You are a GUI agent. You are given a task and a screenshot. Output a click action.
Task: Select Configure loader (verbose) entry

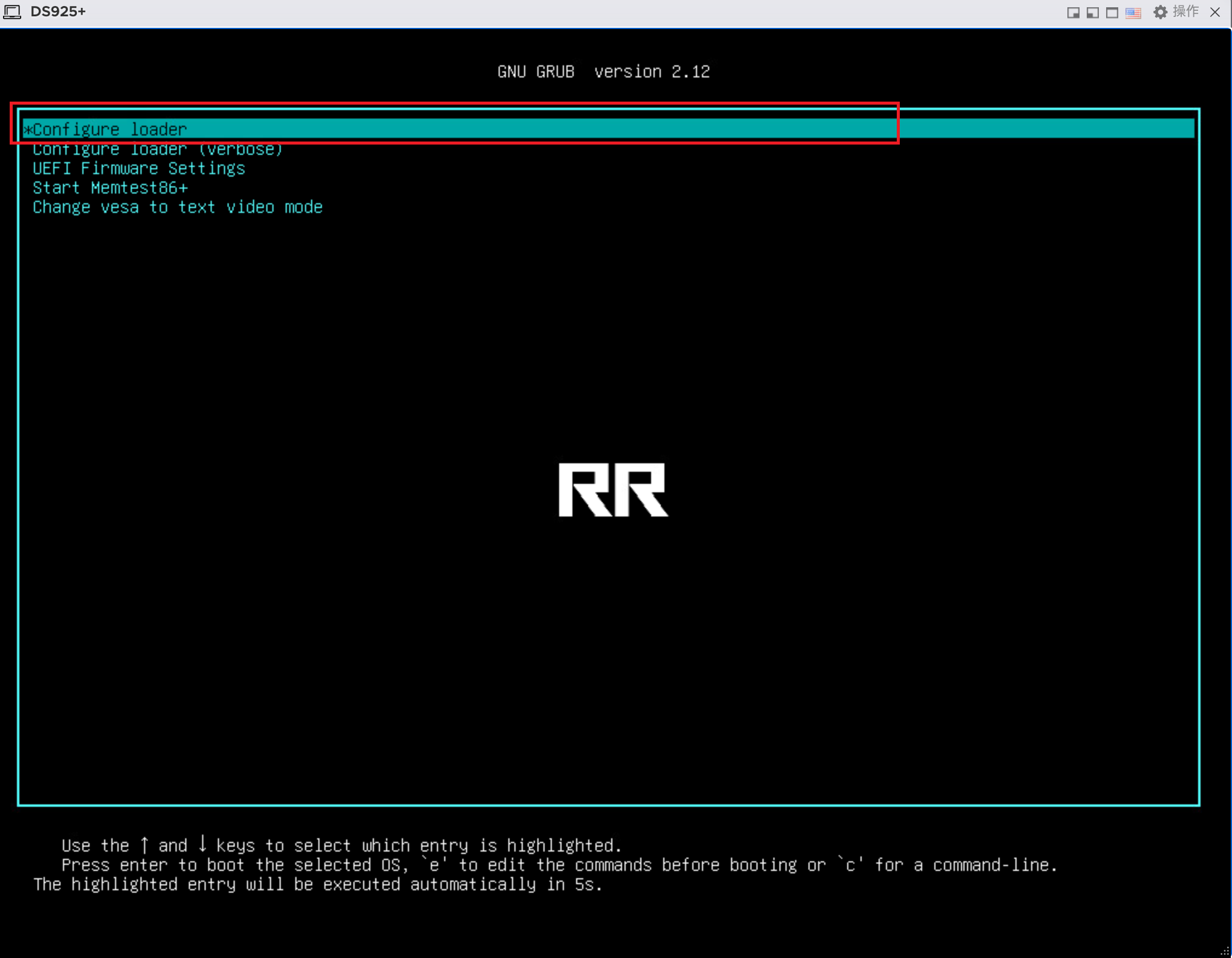click(x=157, y=149)
